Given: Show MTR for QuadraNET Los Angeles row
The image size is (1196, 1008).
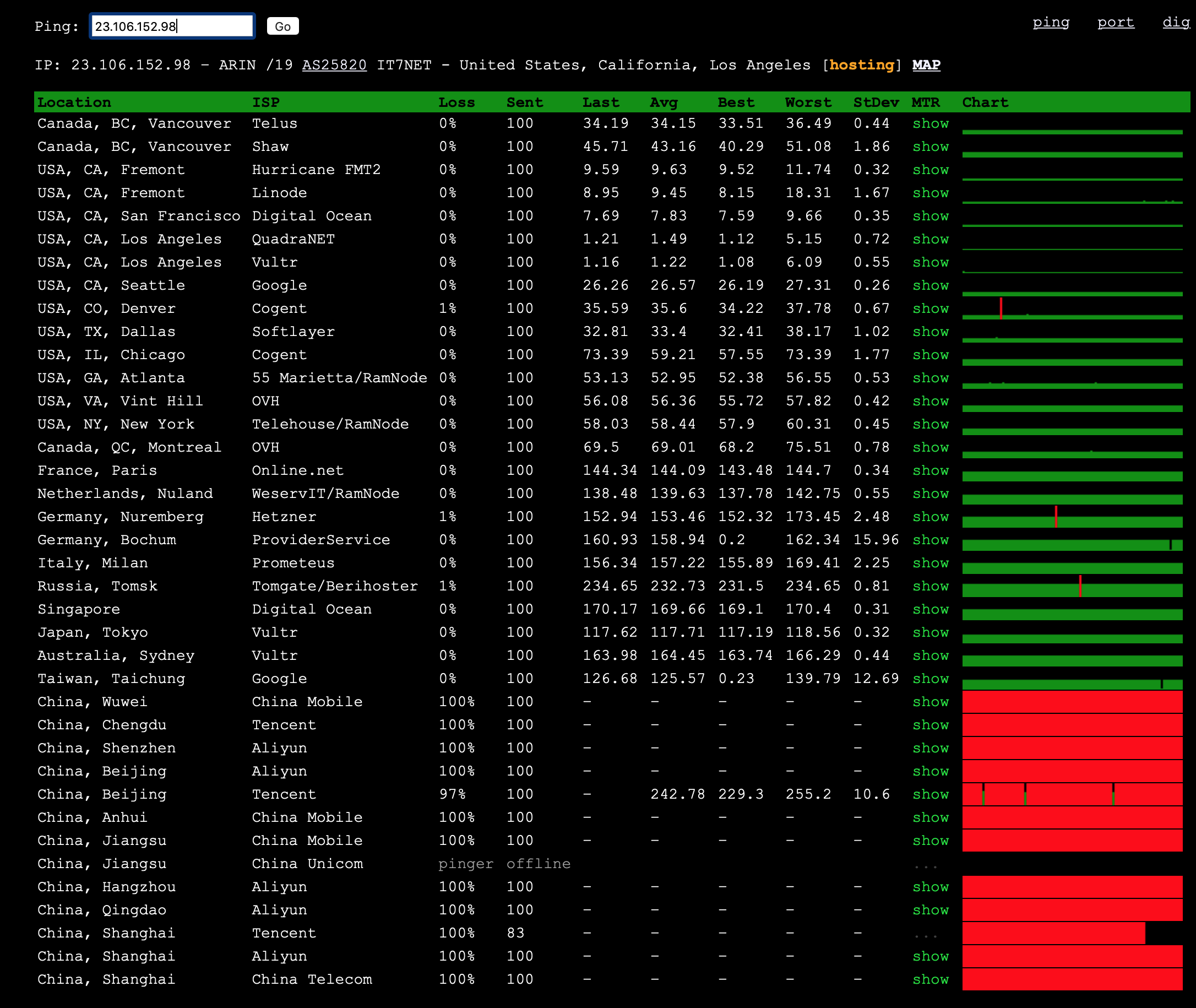Looking at the screenshot, I should tap(930, 239).
